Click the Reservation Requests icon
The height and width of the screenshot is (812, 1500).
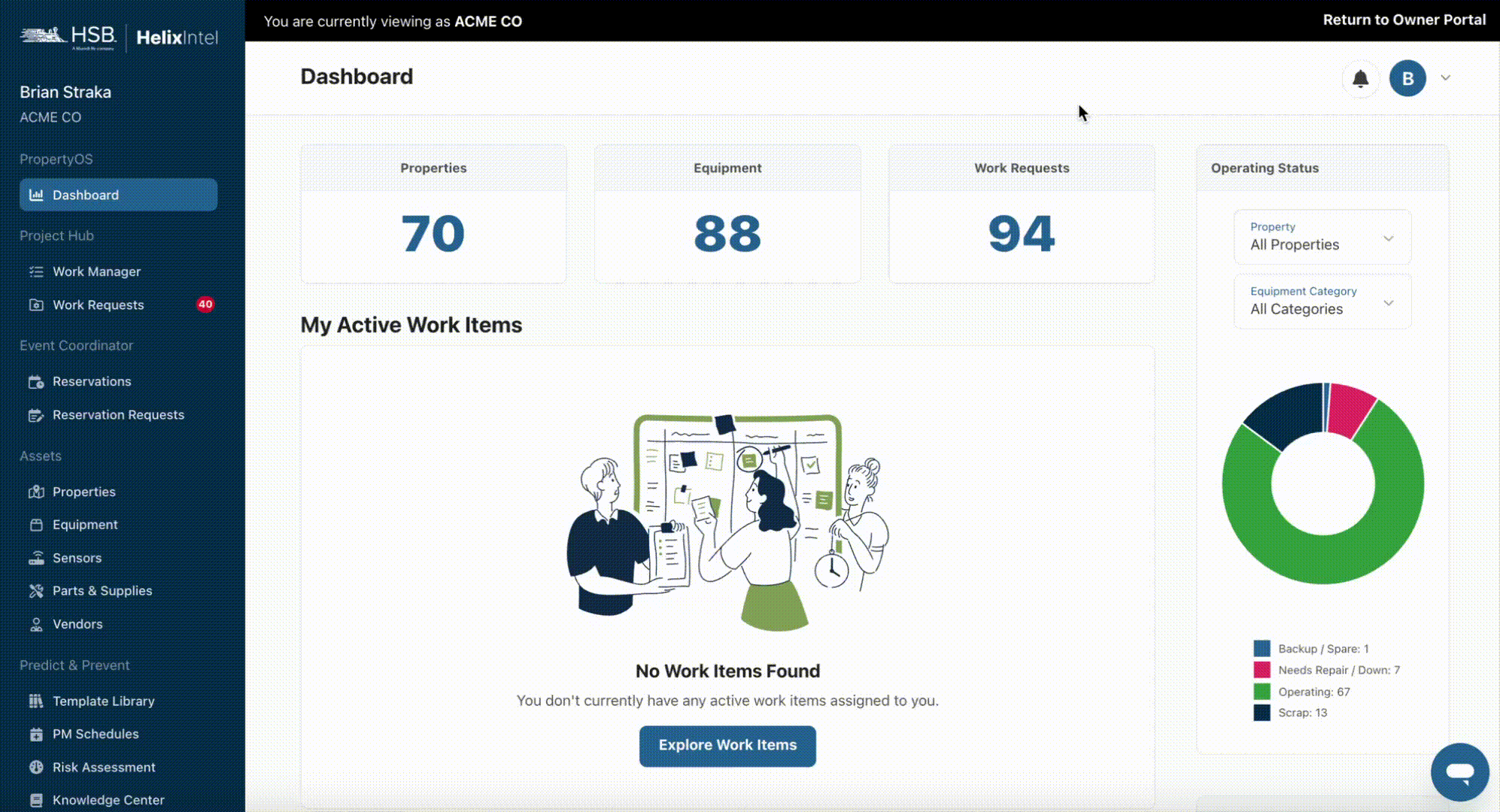pyautogui.click(x=36, y=415)
